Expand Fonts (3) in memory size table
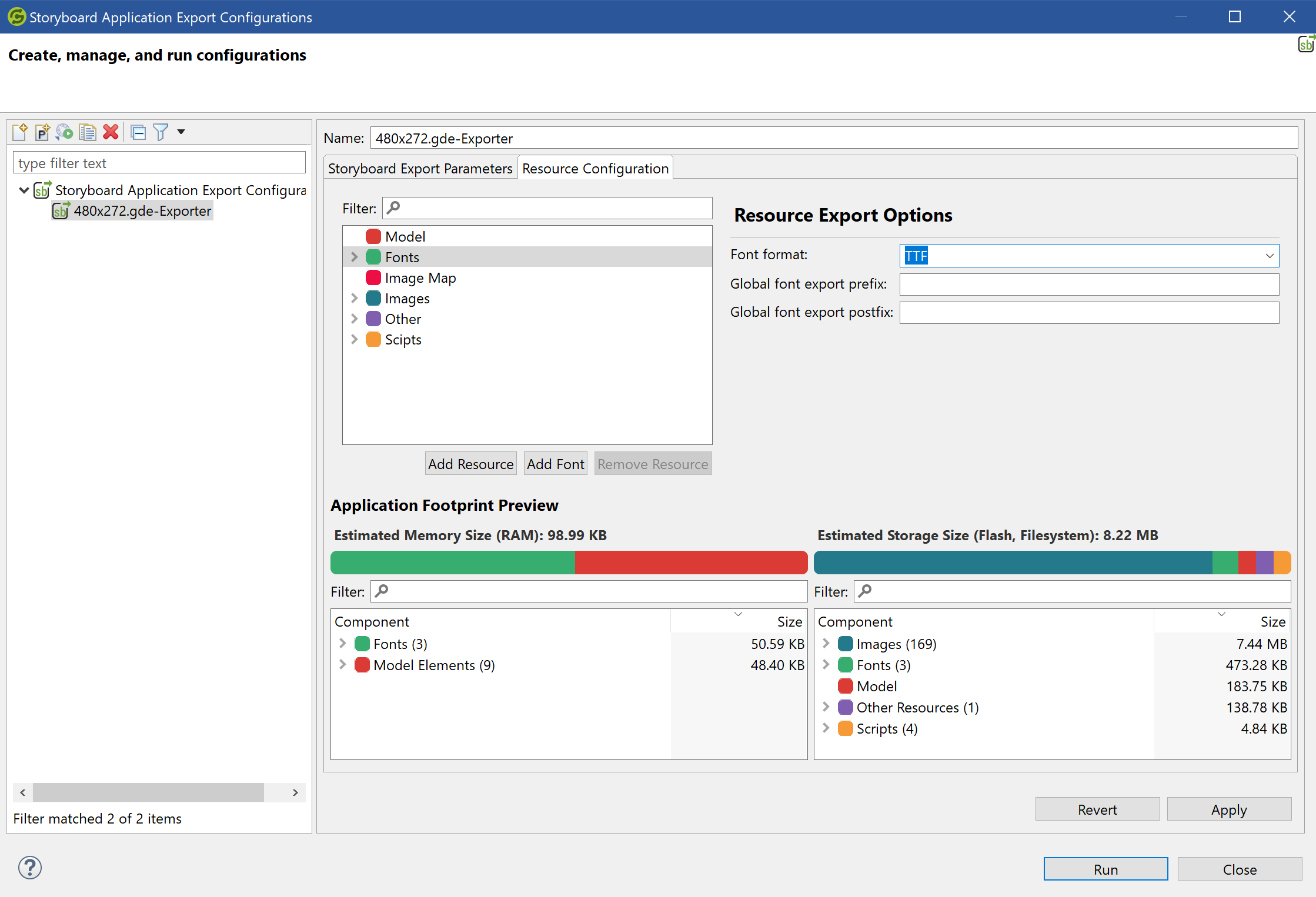The height and width of the screenshot is (897, 1316). 343,644
